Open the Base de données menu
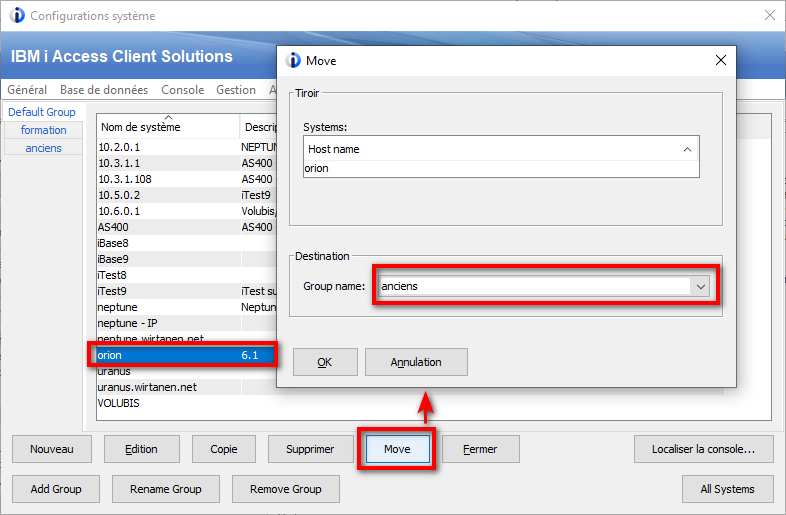786x515 pixels. pyautogui.click(x=104, y=90)
